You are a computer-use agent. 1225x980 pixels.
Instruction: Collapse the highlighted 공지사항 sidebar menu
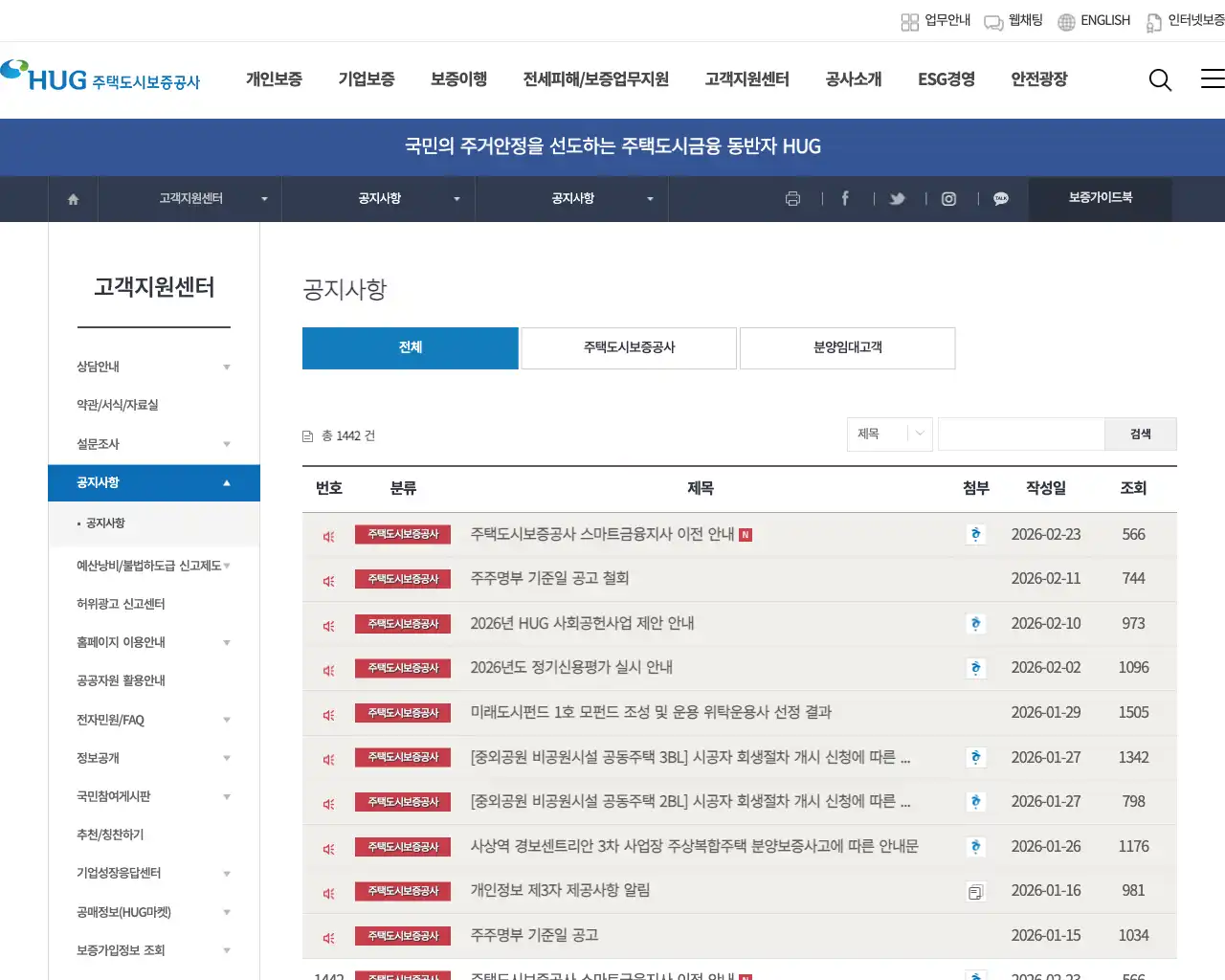coord(153,483)
